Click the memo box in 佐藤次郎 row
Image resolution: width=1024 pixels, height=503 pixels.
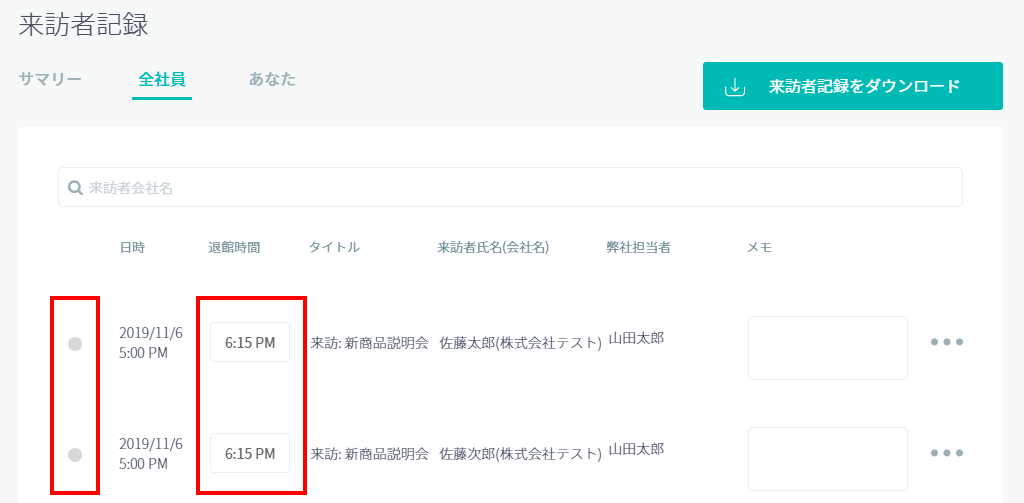coord(827,459)
